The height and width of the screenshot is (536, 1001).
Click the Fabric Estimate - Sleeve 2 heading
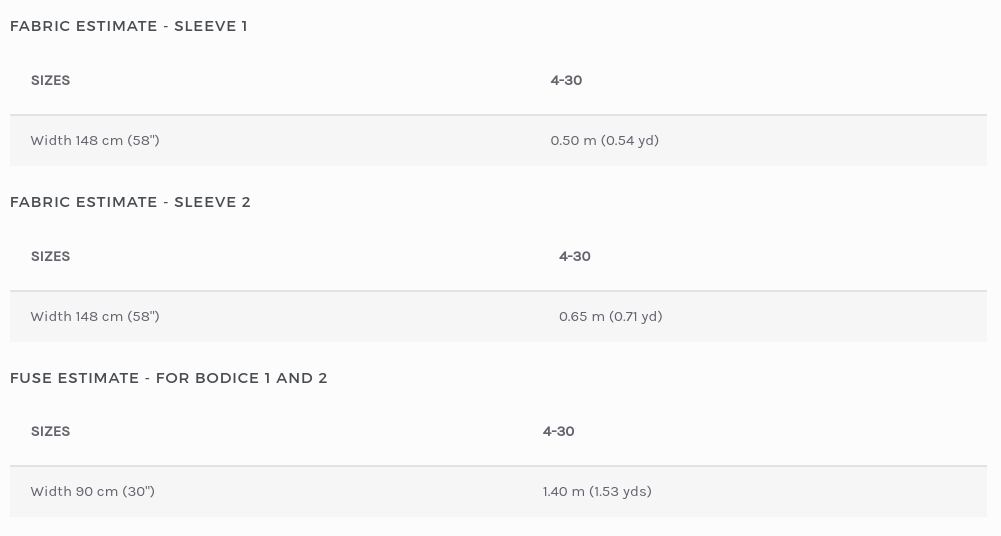(x=130, y=202)
